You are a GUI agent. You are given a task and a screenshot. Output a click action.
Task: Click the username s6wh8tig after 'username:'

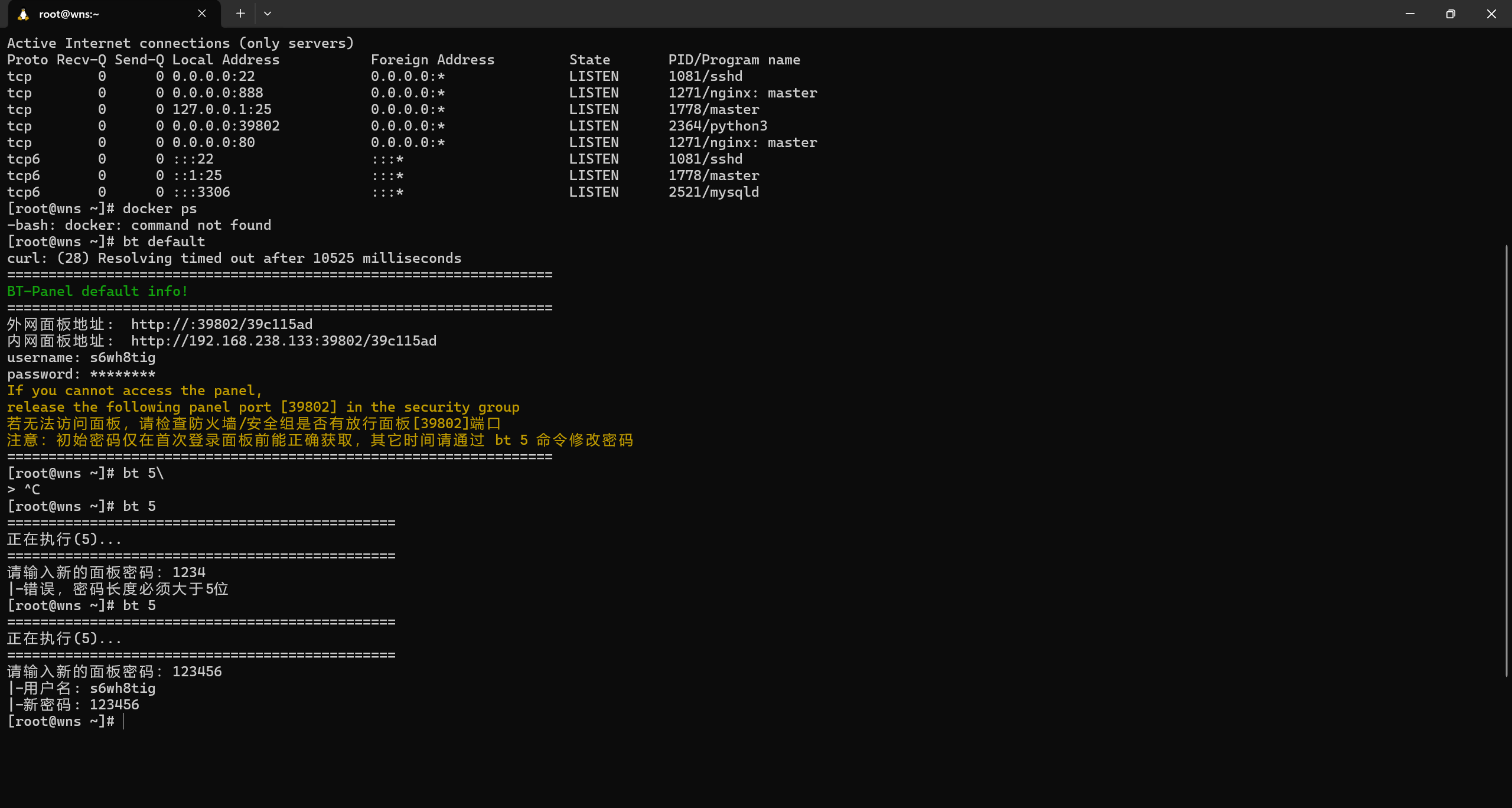point(122,358)
